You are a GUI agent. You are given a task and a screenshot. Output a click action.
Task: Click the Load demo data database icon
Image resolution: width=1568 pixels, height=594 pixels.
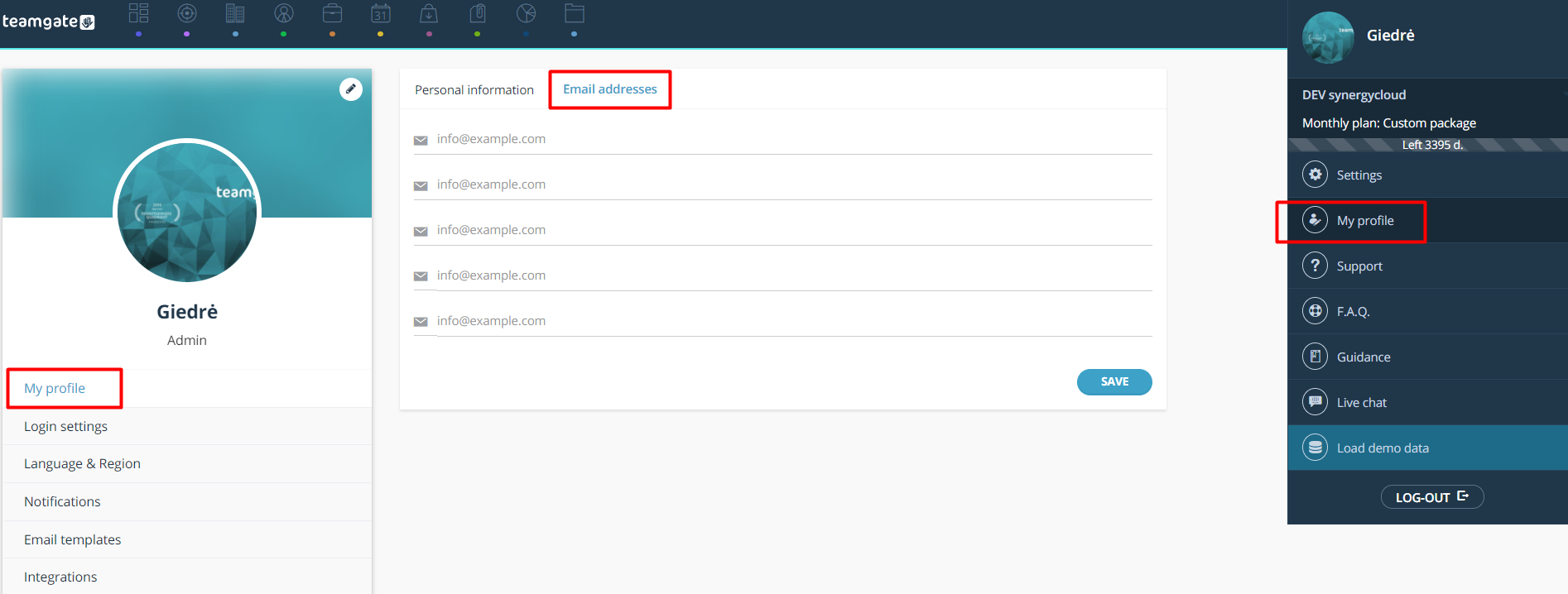(1315, 448)
